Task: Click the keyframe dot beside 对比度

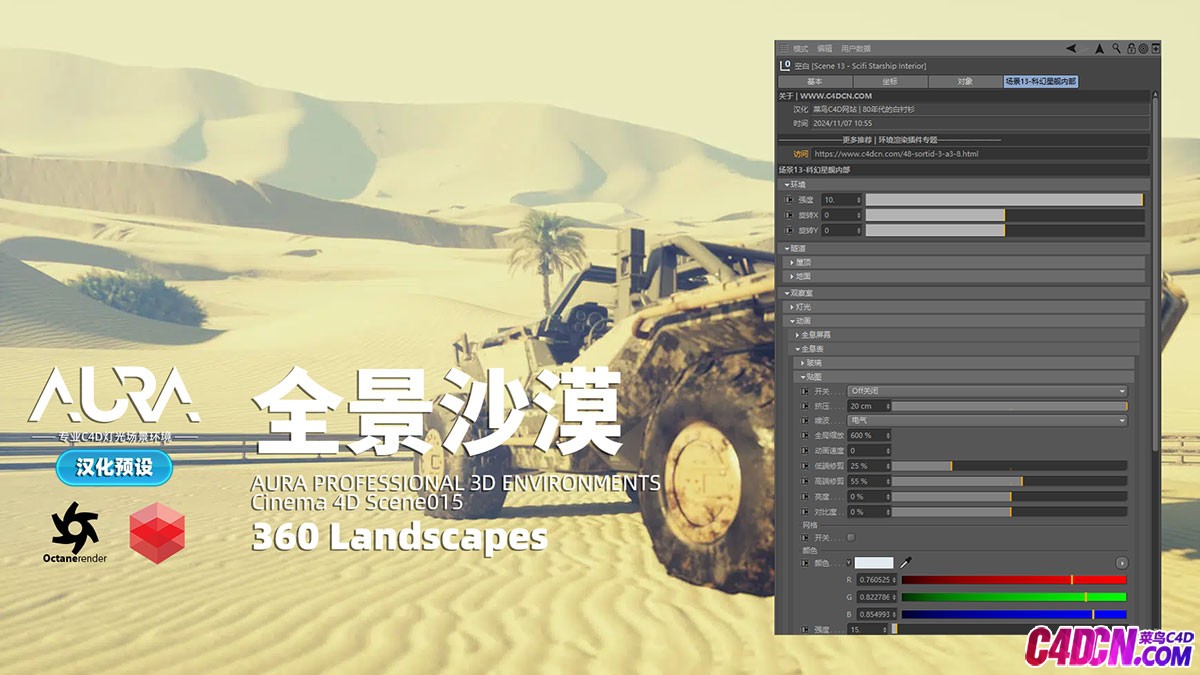Action: point(806,511)
